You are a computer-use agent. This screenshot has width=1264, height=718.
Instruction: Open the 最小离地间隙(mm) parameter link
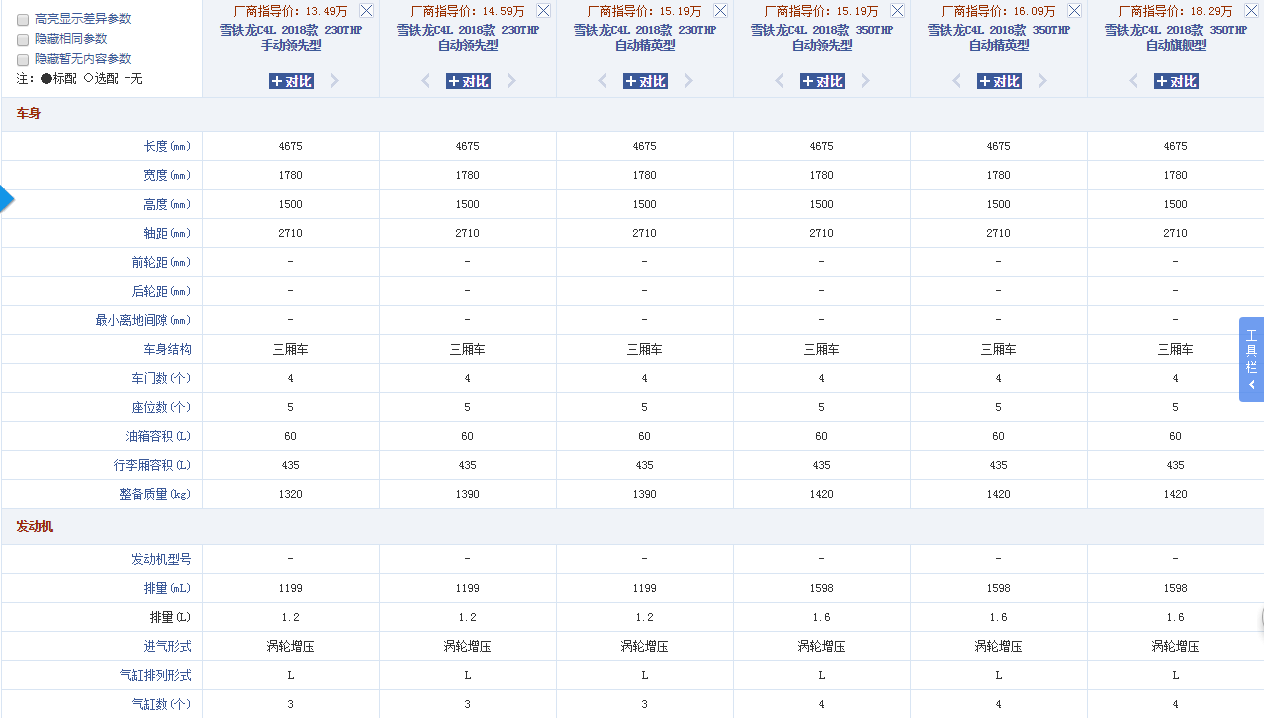click(x=143, y=320)
